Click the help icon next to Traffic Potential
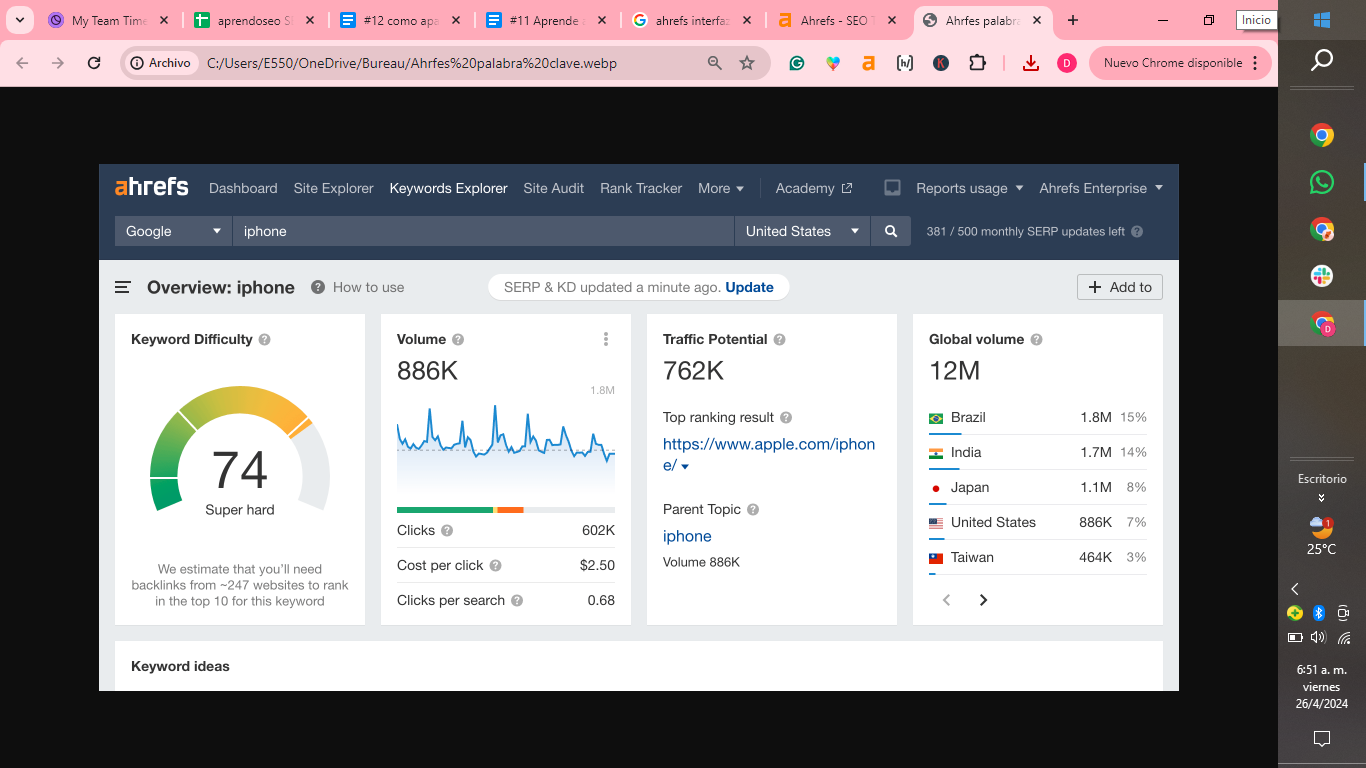The width and height of the screenshot is (1366, 768). click(780, 339)
